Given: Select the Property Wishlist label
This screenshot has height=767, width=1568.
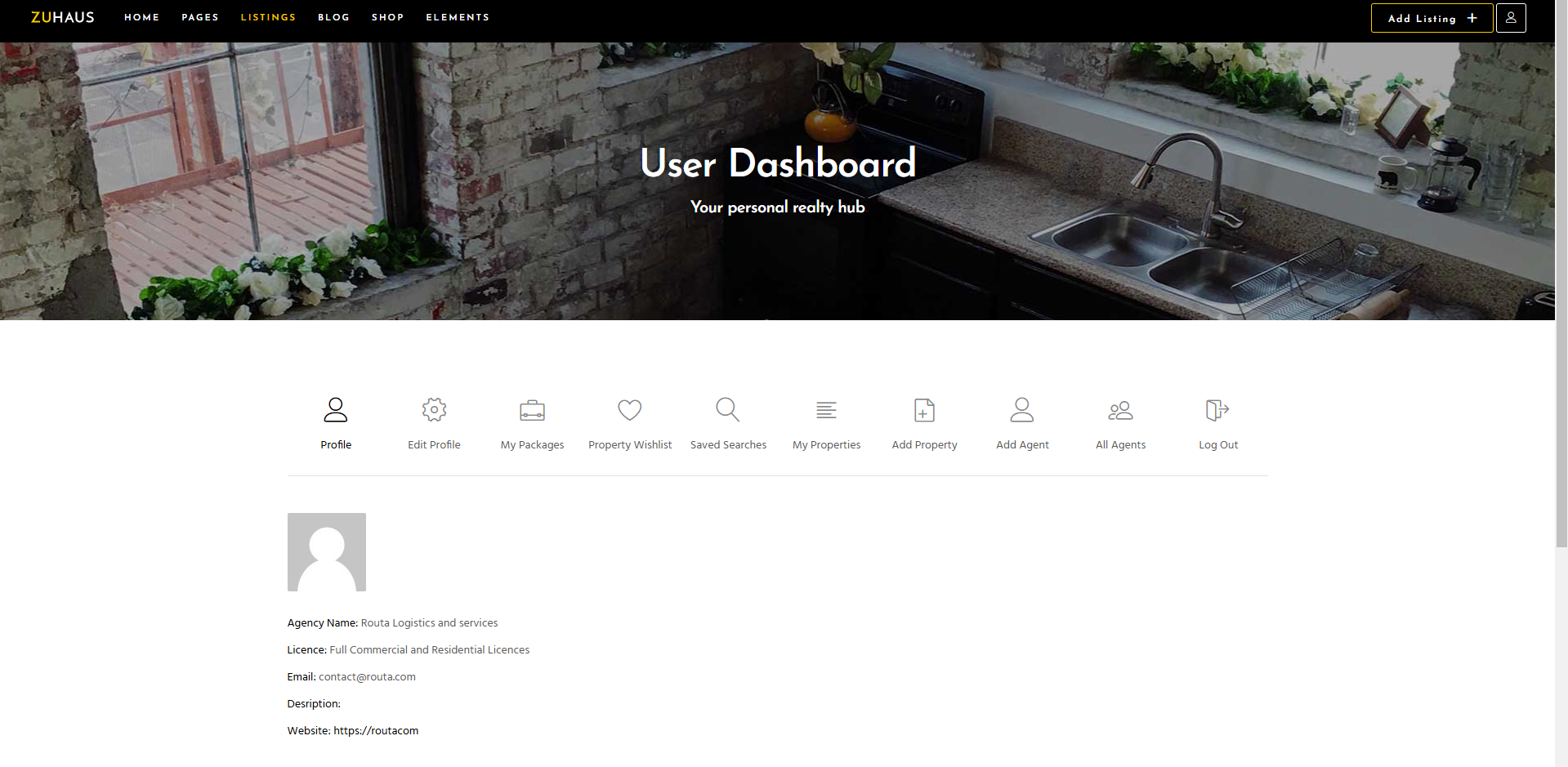Looking at the screenshot, I should pyautogui.click(x=630, y=444).
